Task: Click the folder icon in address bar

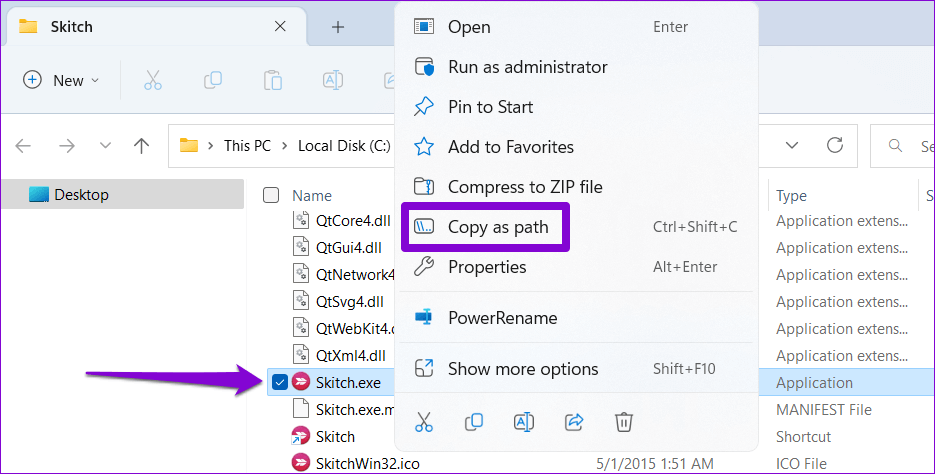Action: (x=189, y=145)
